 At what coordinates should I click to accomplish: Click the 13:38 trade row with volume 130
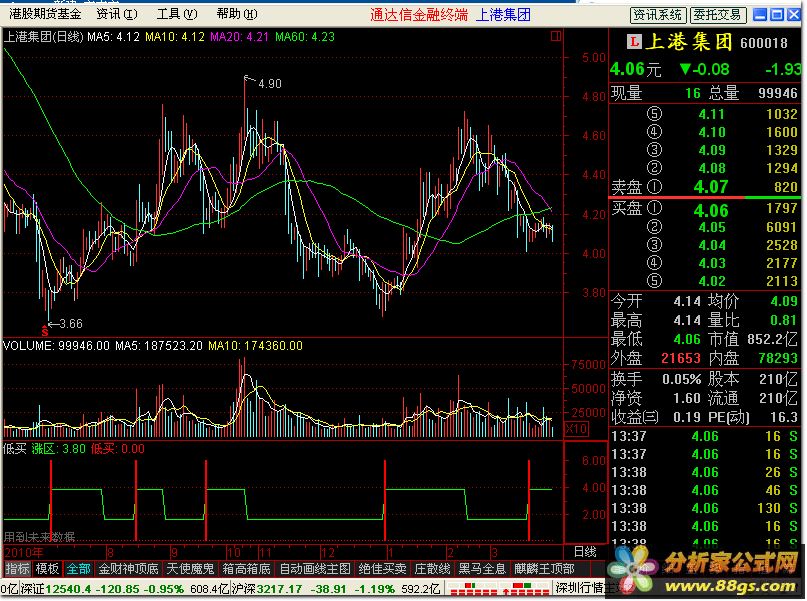click(705, 508)
